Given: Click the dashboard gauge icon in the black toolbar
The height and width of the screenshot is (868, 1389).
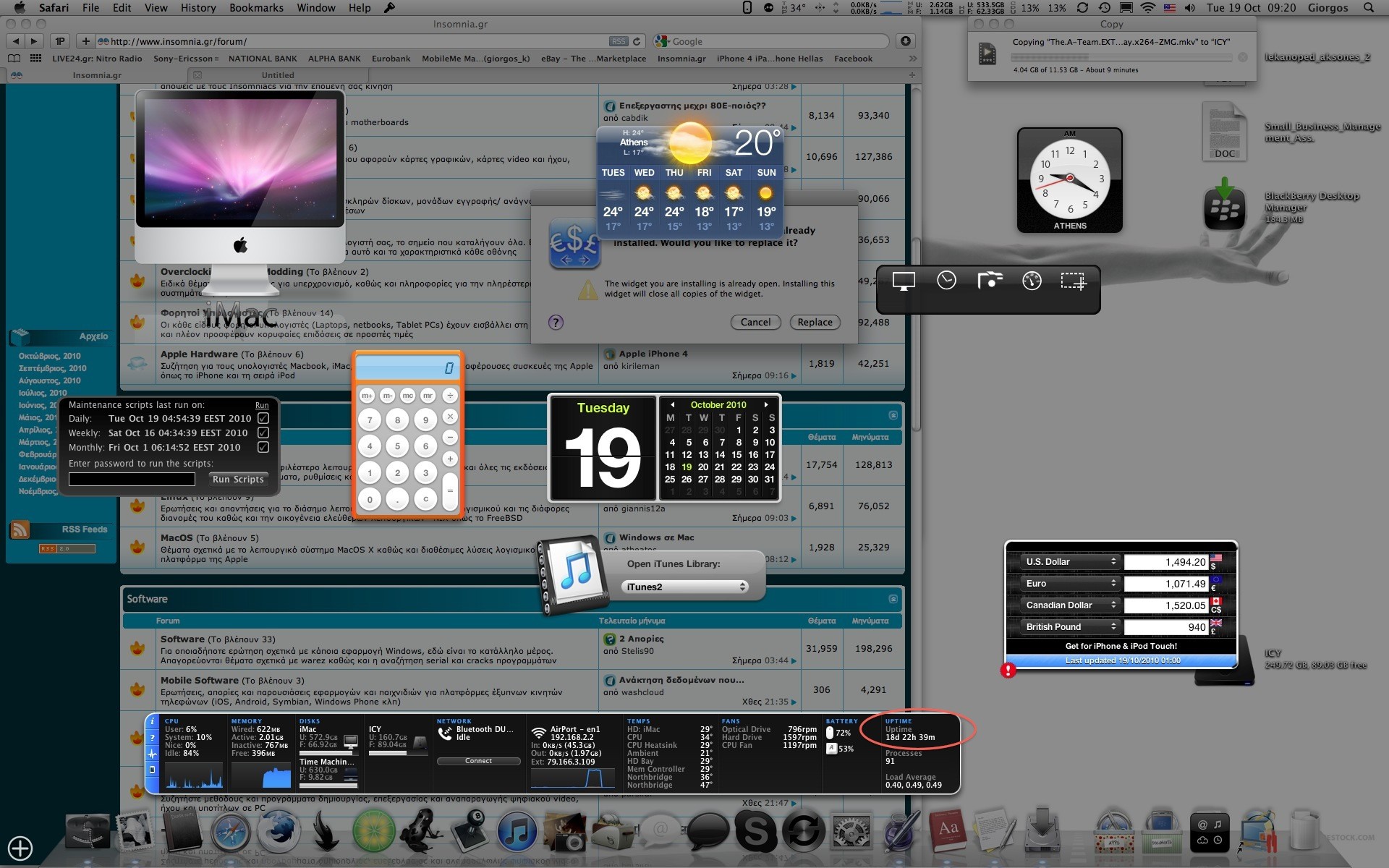Looking at the screenshot, I should click(1032, 281).
